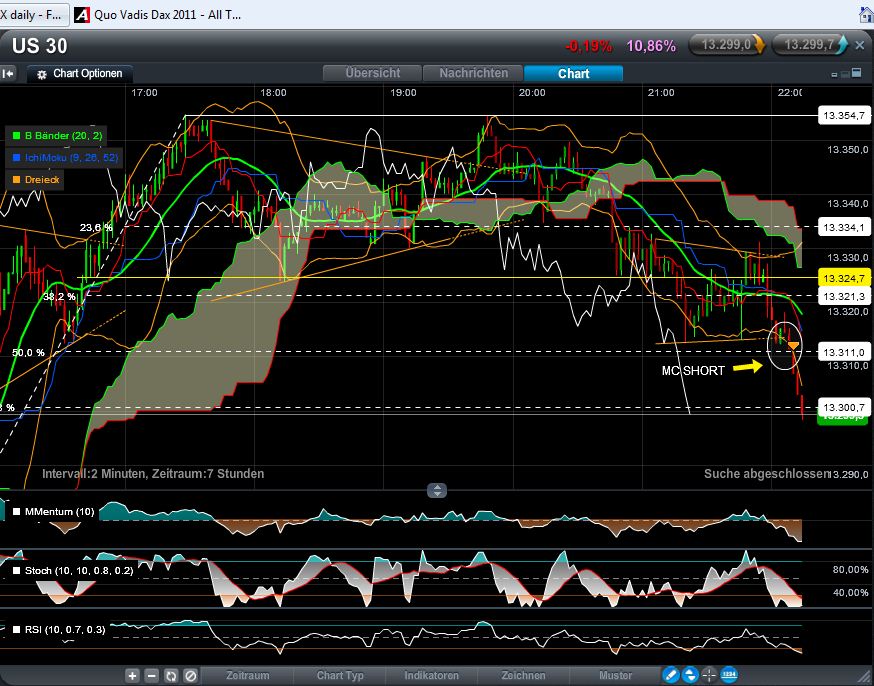
Task: Click the 13.354,7 price level label
Action: click(844, 115)
